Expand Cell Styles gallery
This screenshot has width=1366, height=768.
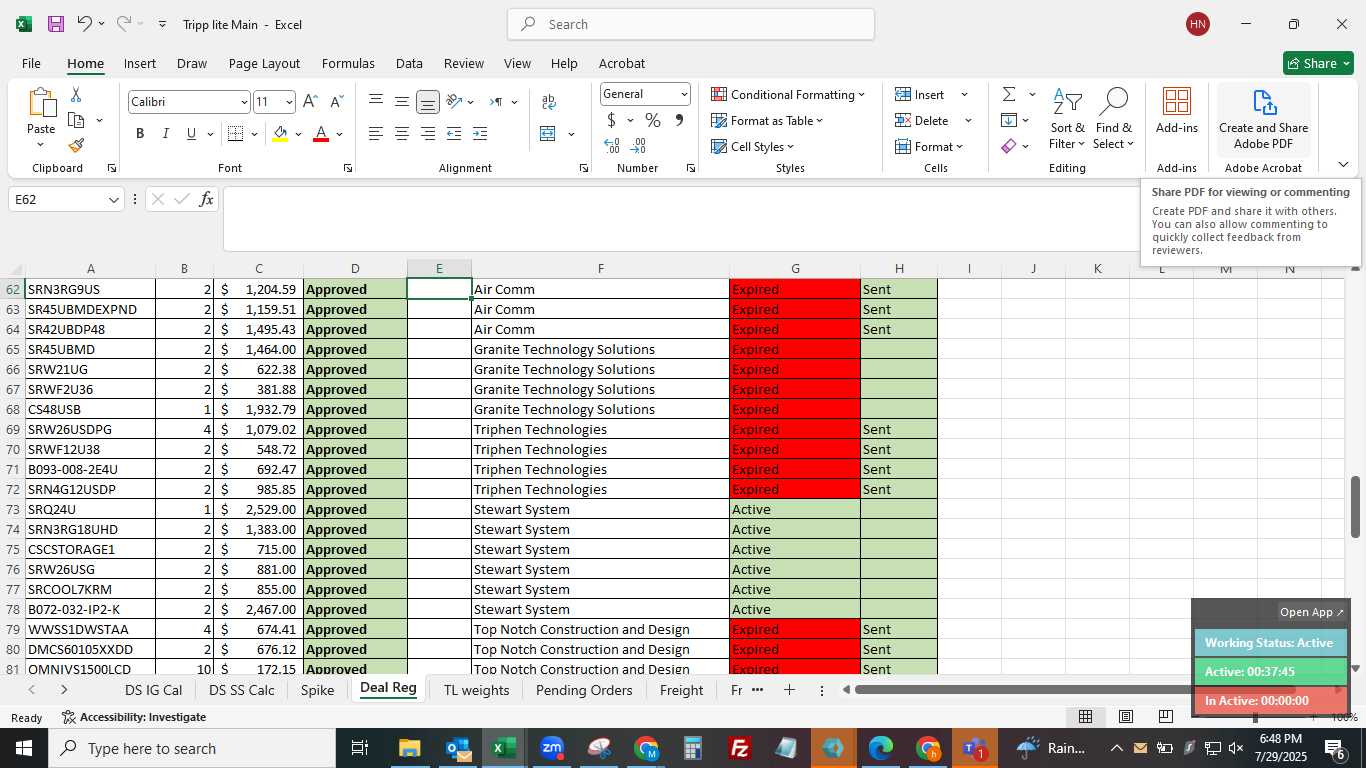click(x=752, y=147)
